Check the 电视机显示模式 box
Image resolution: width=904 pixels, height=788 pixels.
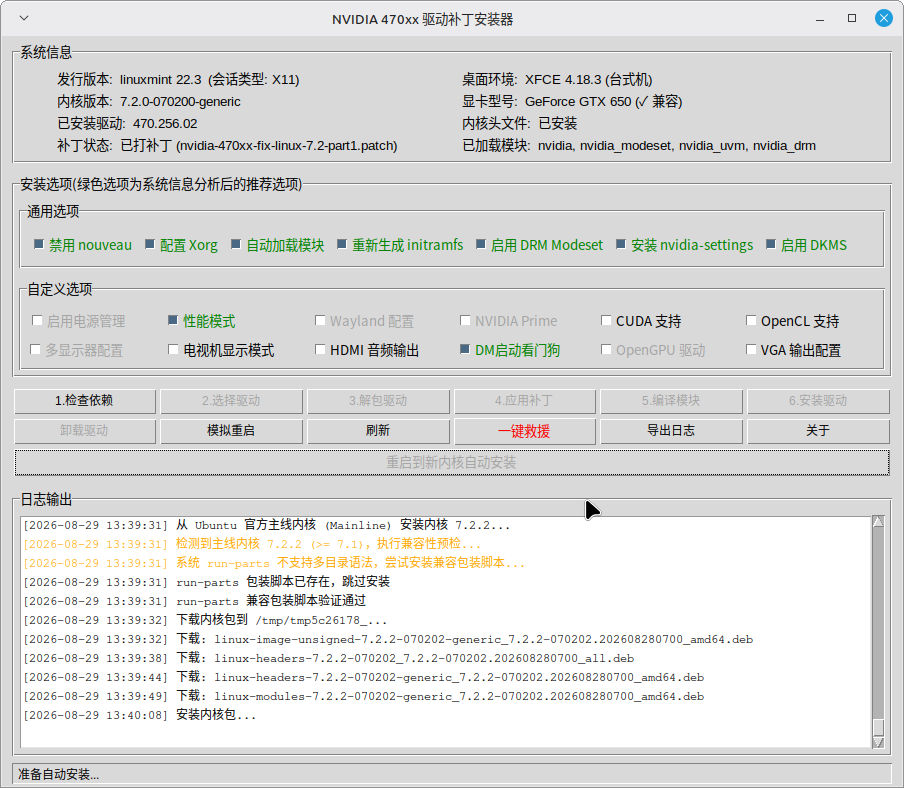173,349
